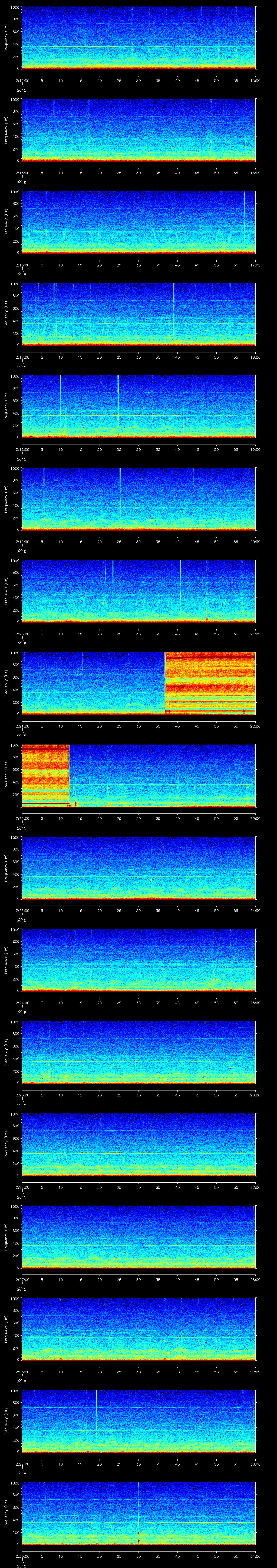Click the 2:28:00 start time label
277x1568 pixels.
click(22, 1372)
